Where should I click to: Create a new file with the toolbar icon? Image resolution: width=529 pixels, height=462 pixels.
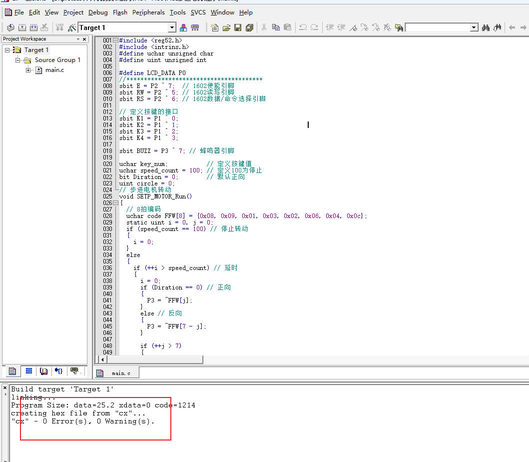tap(215, 28)
